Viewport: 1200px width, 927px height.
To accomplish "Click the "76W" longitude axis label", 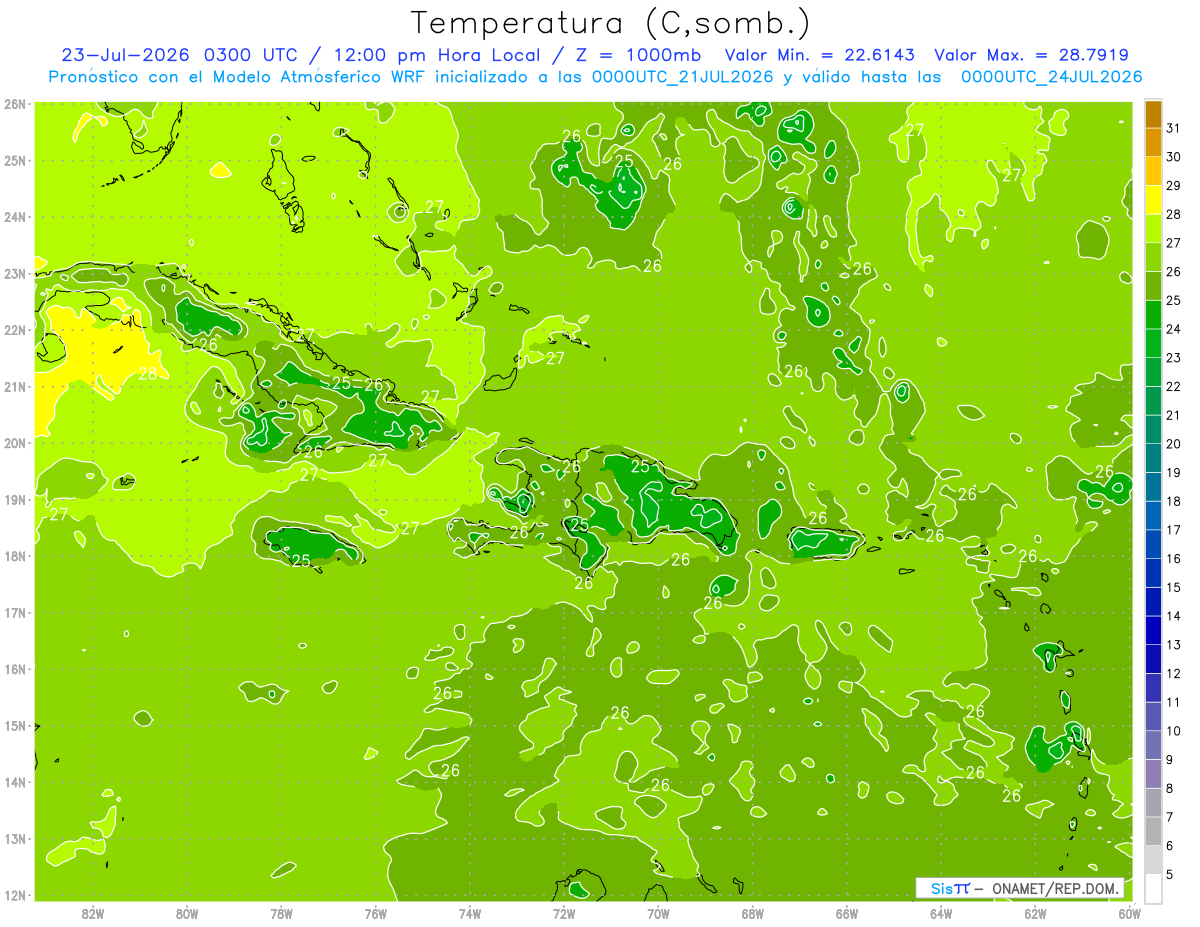I will (375, 913).
